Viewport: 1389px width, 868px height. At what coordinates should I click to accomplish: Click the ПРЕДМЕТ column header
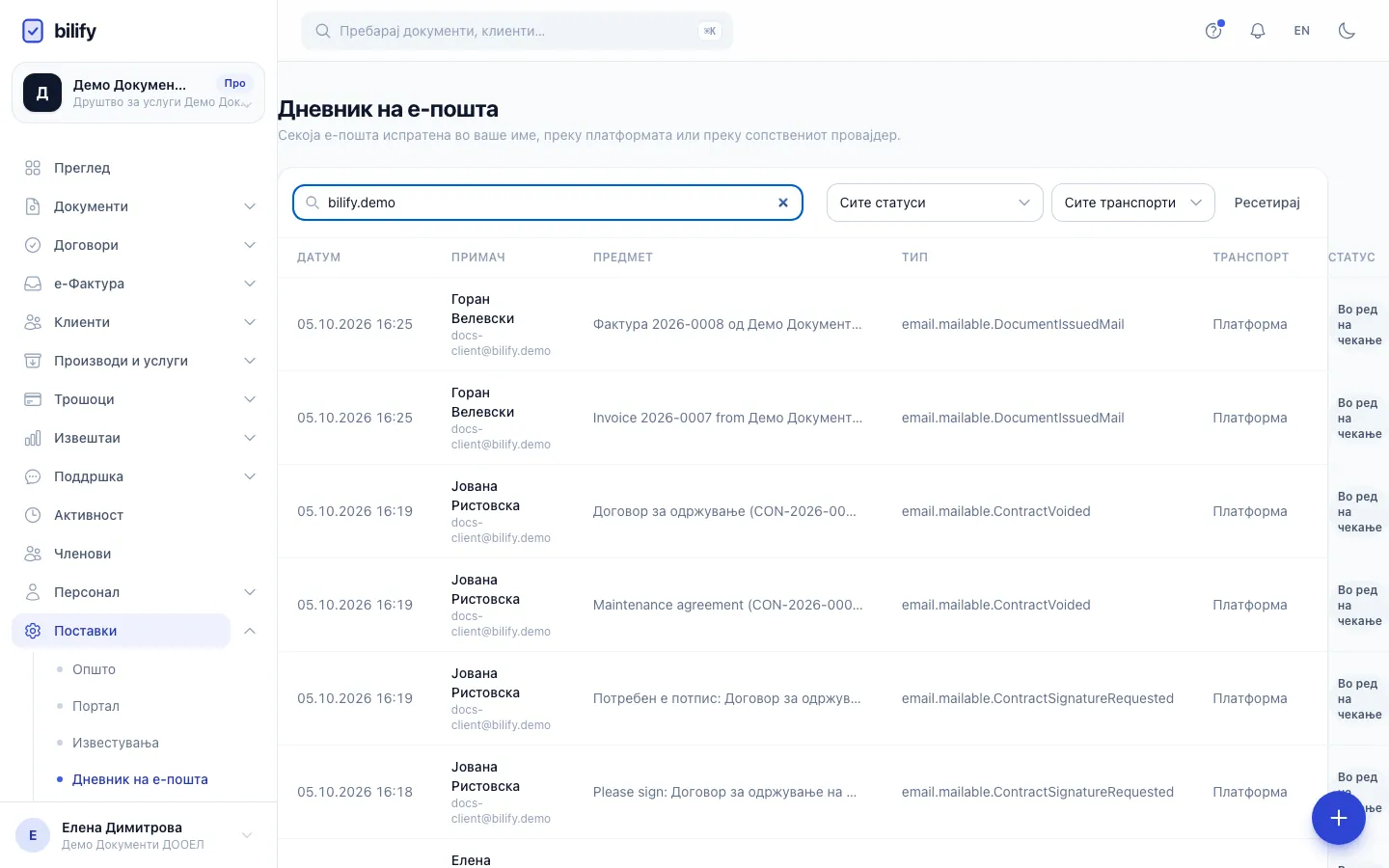click(x=623, y=258)
